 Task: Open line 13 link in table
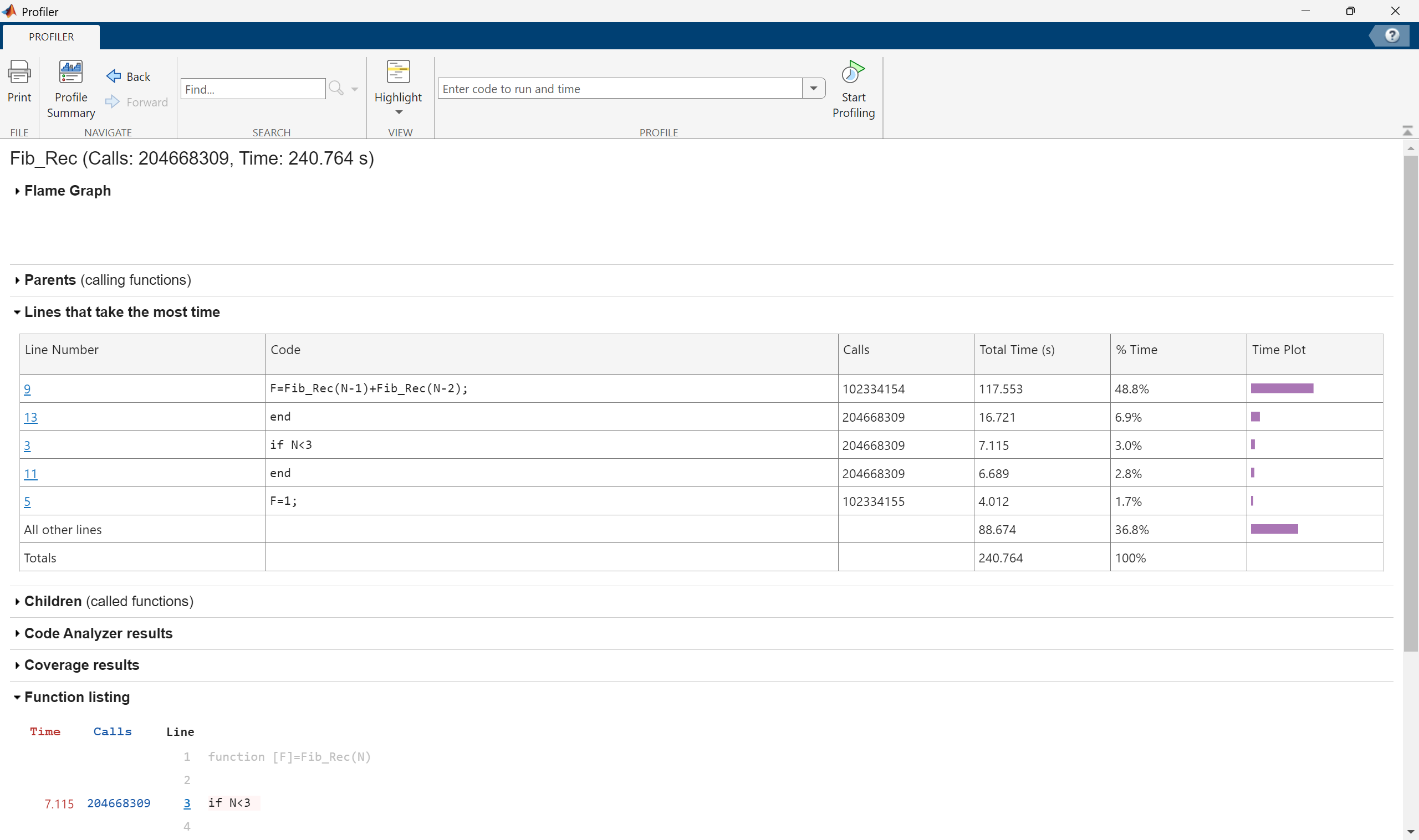pyautogui.click(x=30, y=417)
